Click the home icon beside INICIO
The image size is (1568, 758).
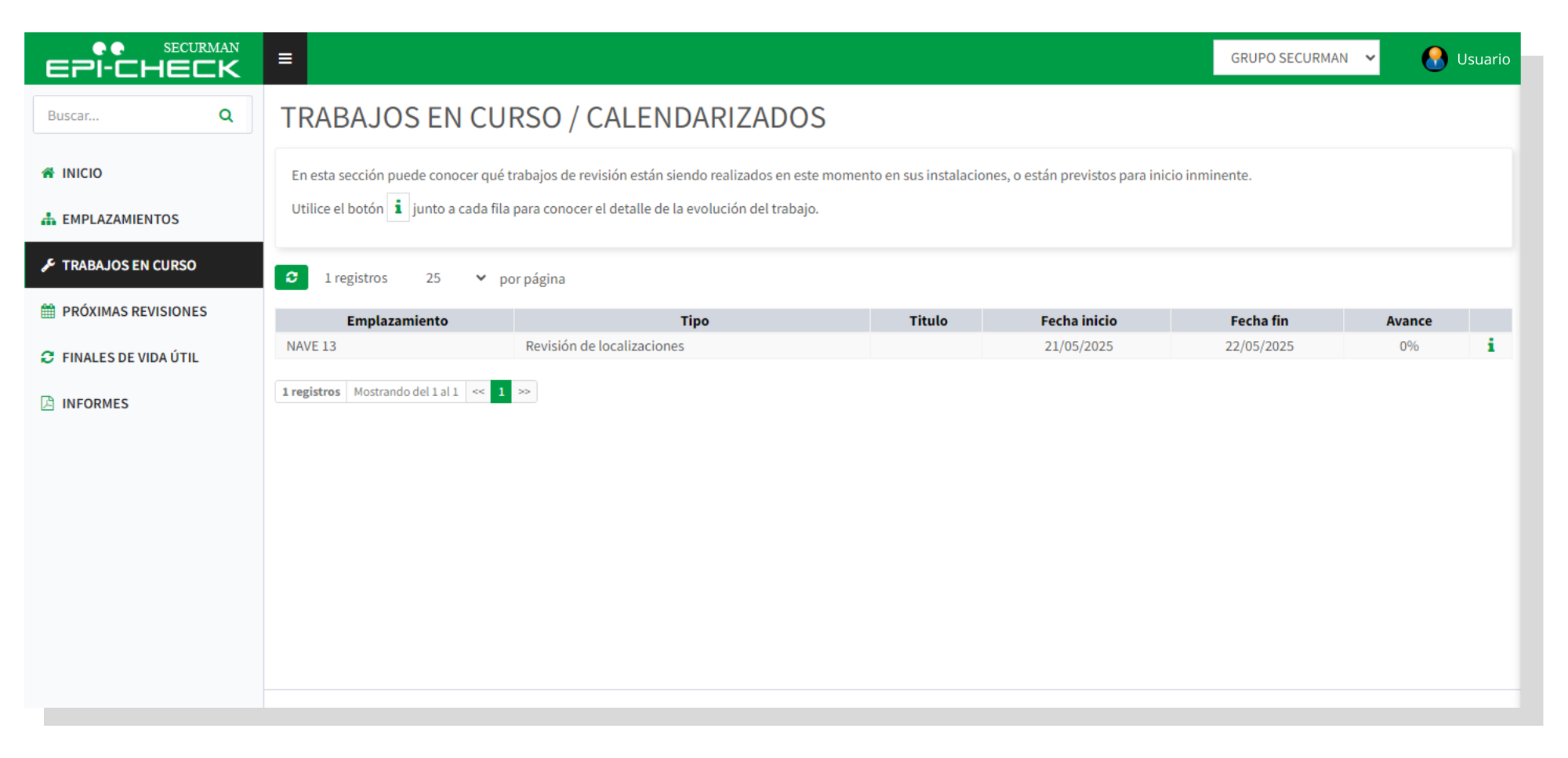(48, 173)
